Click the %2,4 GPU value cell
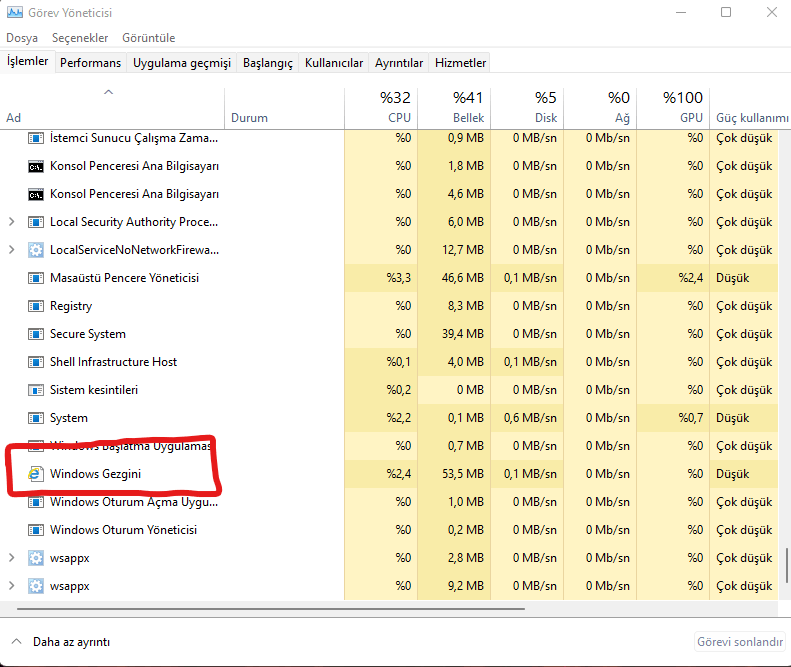 click(673, 278)
